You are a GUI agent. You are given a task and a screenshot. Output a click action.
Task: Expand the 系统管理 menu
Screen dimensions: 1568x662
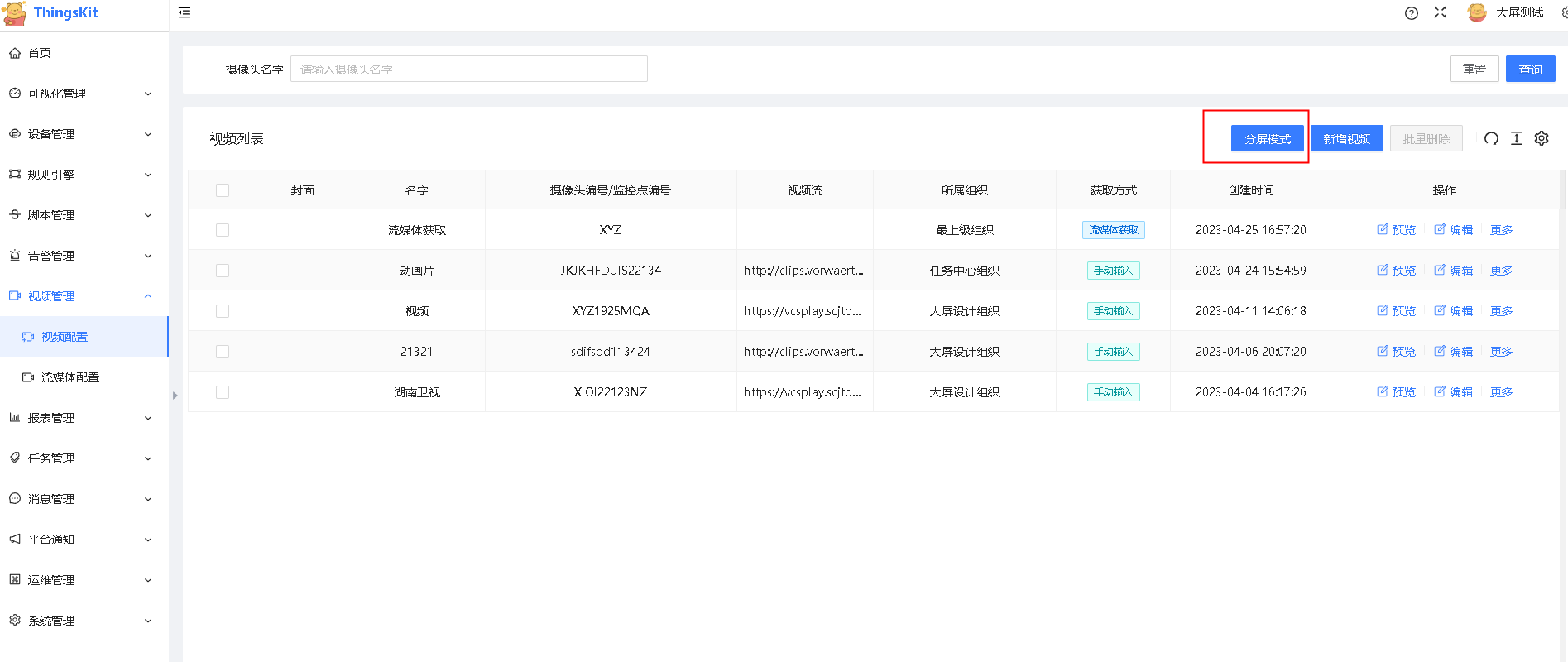(x=83, y=621)
